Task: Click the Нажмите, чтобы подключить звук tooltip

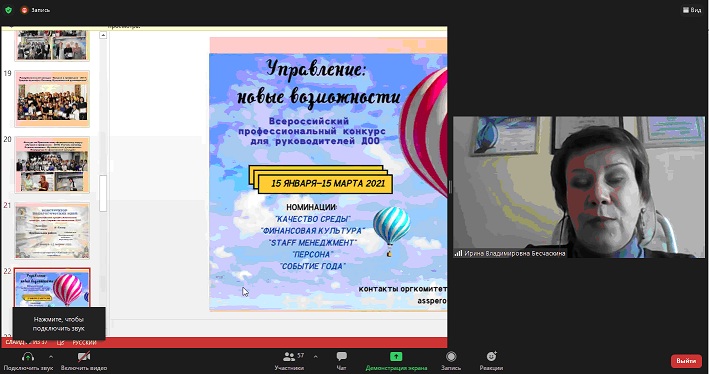Action: click(59, 324)
